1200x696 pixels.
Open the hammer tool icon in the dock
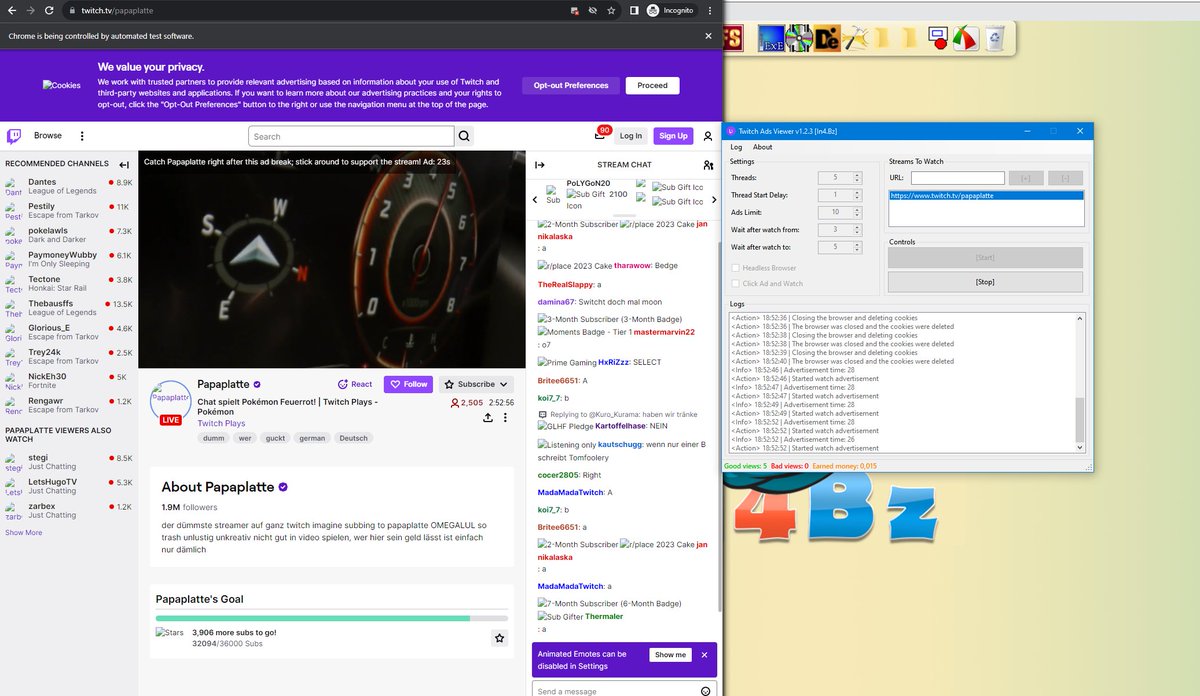854,39
